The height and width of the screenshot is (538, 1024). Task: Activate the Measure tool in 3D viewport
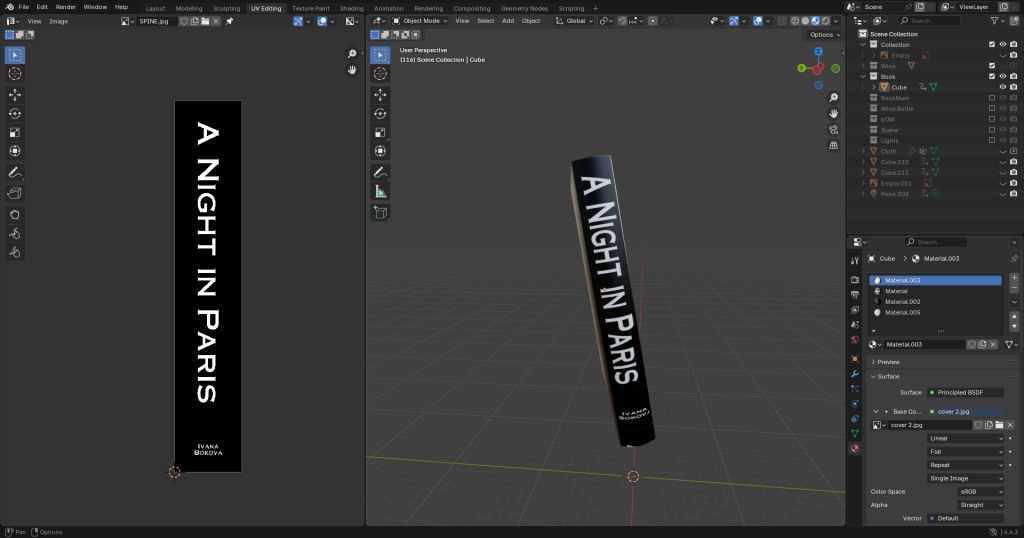380,191
